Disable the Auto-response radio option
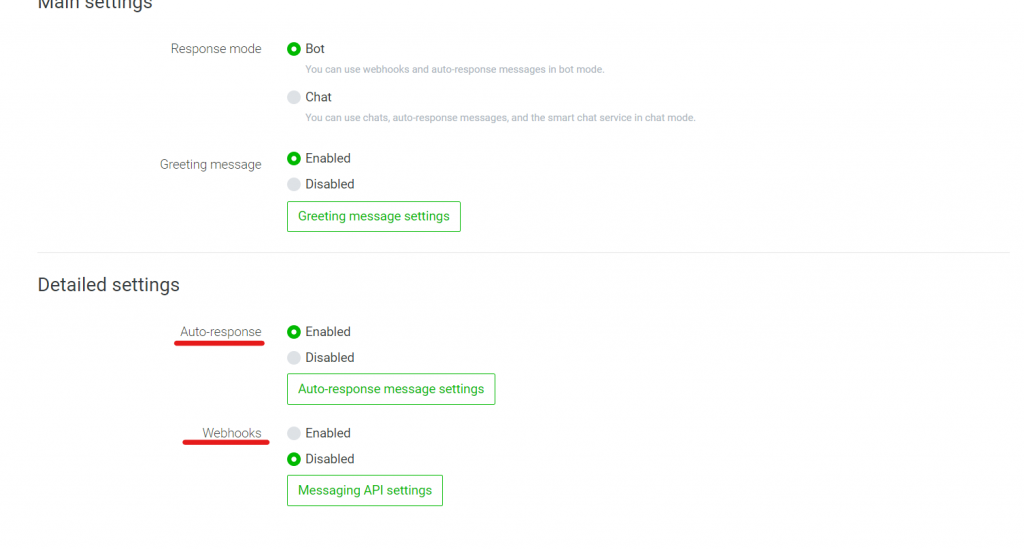 point(294,358)
